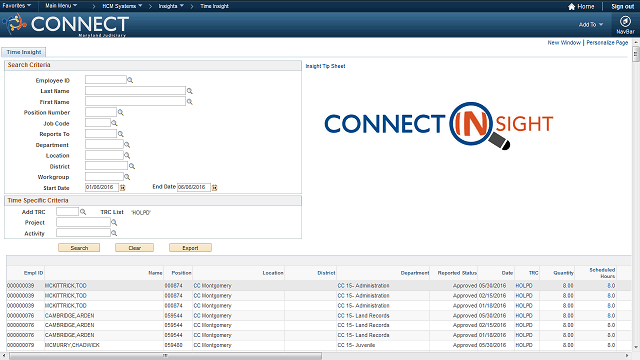This screenshot has width=640, height=360.
Task: Focus the Department input field
Action: 104,144
